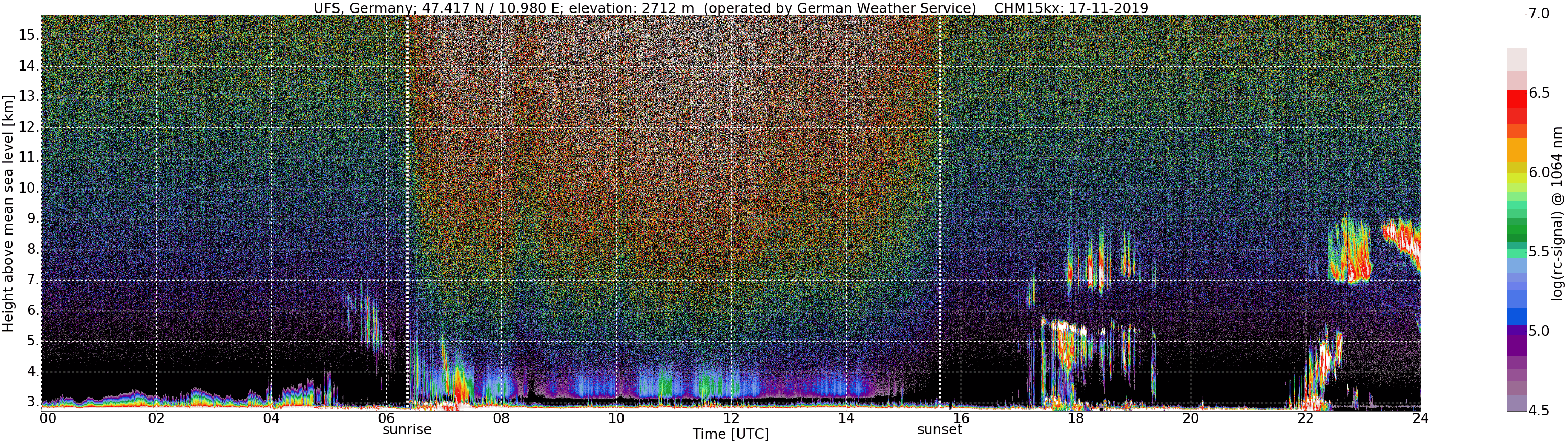Image resolution: width=1568 pixels, height=444 pixels.
Task: Click the colorbar '5.5' tick label
Action: [x=1539, y=252]
